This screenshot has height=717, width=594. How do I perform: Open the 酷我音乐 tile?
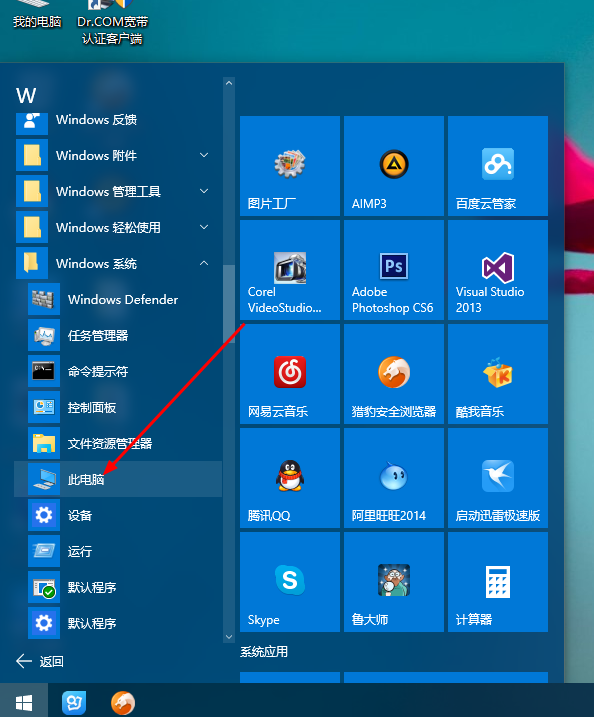point(498,374)
